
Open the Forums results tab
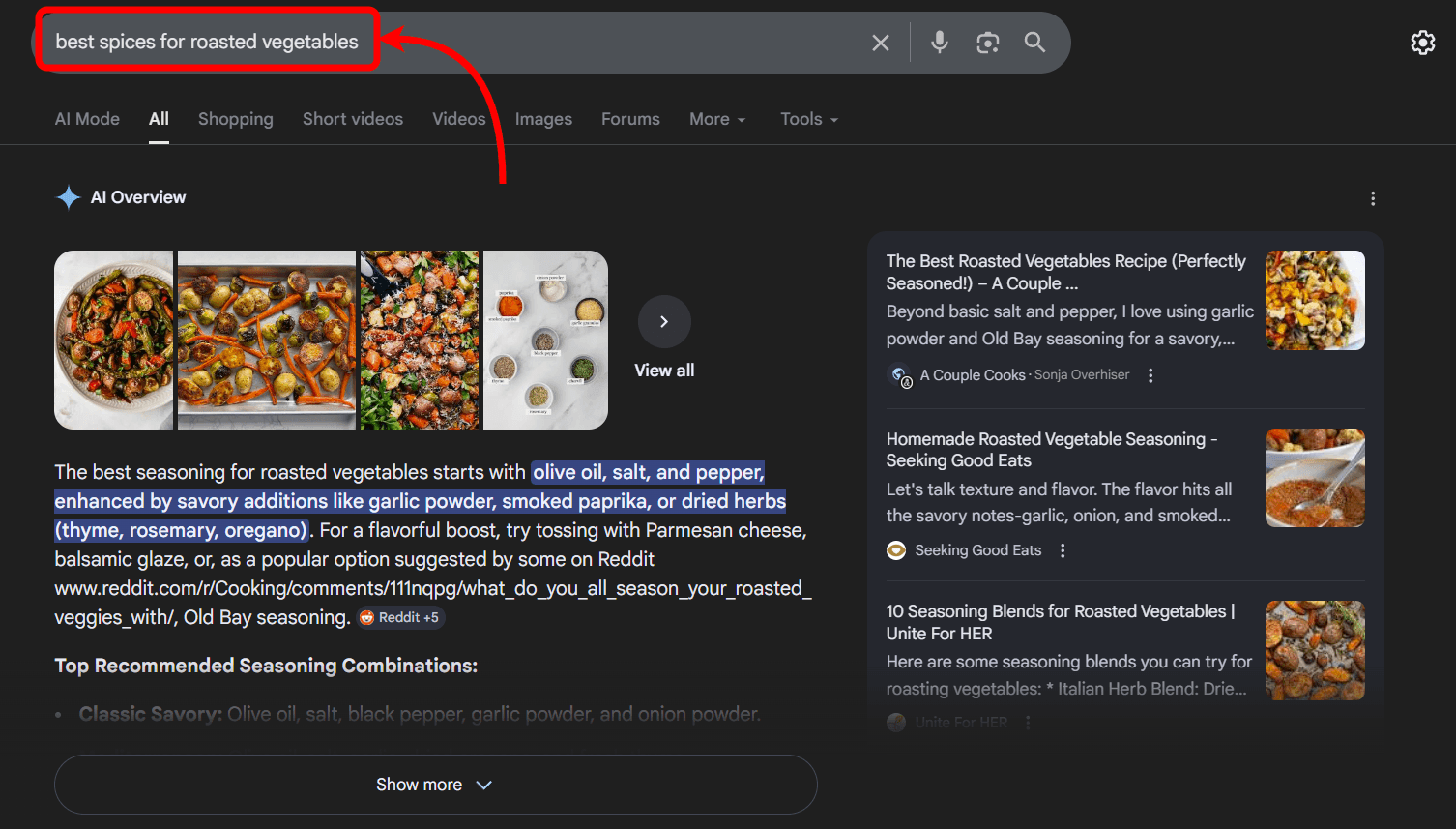pos(630,118)
